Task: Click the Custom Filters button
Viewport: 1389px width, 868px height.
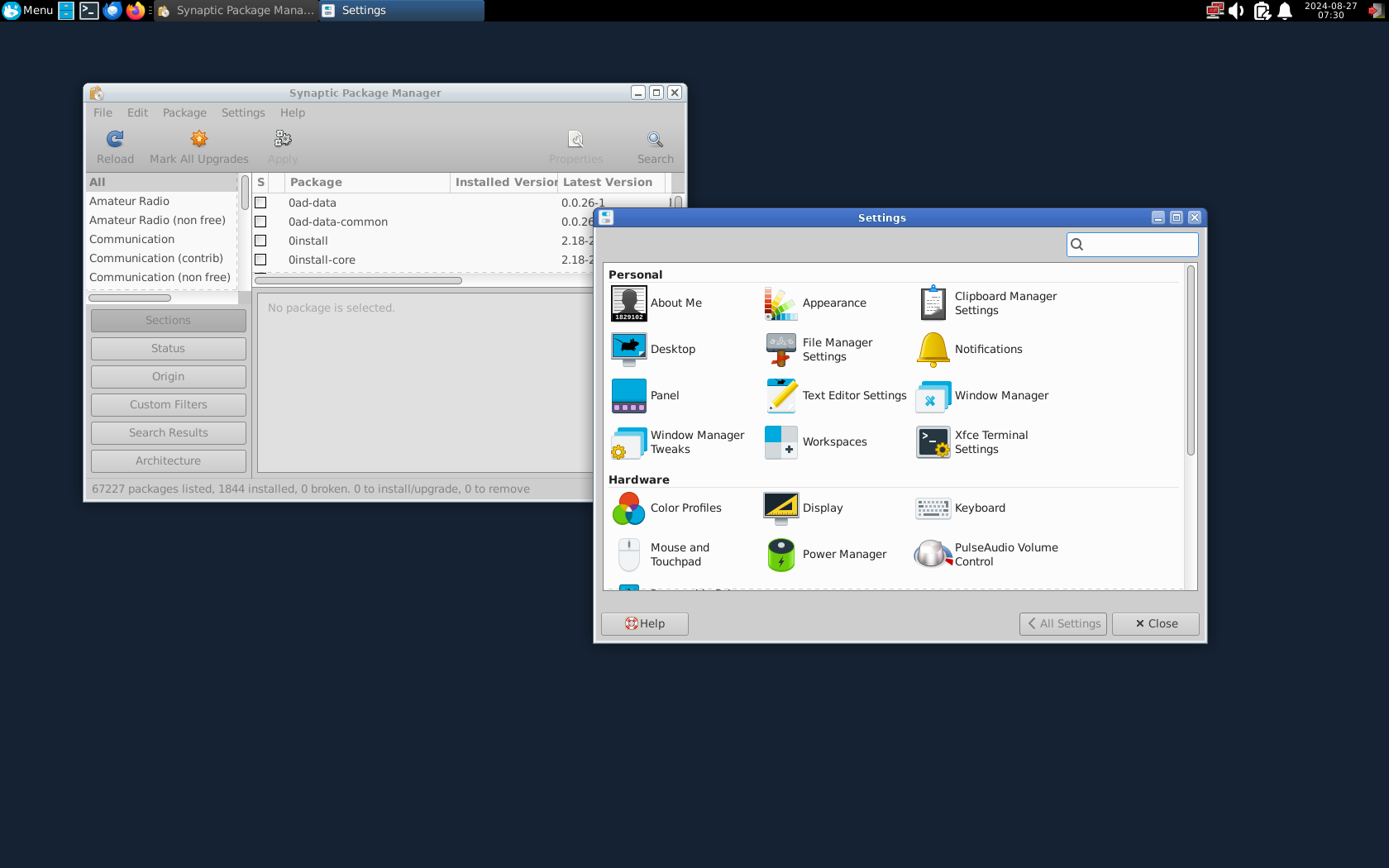Action: coord(169,405)
